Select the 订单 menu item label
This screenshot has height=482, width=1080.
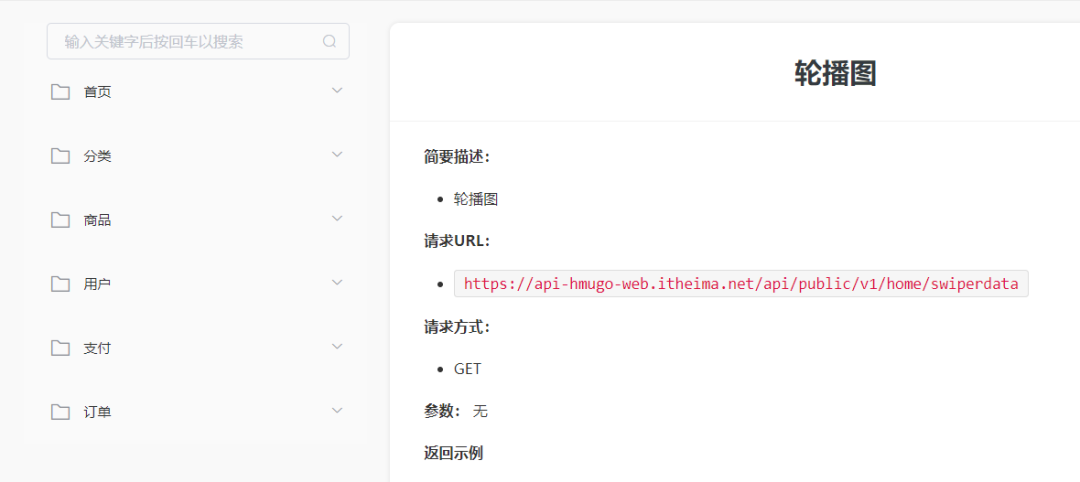point(97,412)
